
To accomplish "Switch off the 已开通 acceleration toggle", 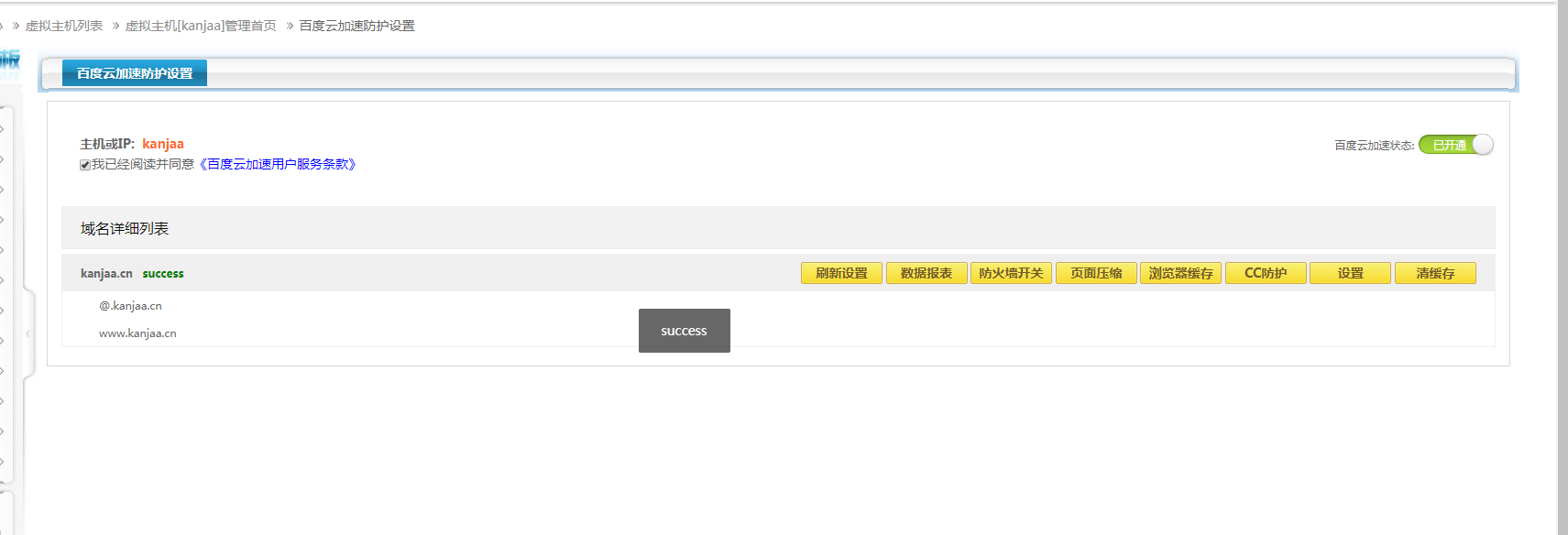I will tap(1455, 145).
